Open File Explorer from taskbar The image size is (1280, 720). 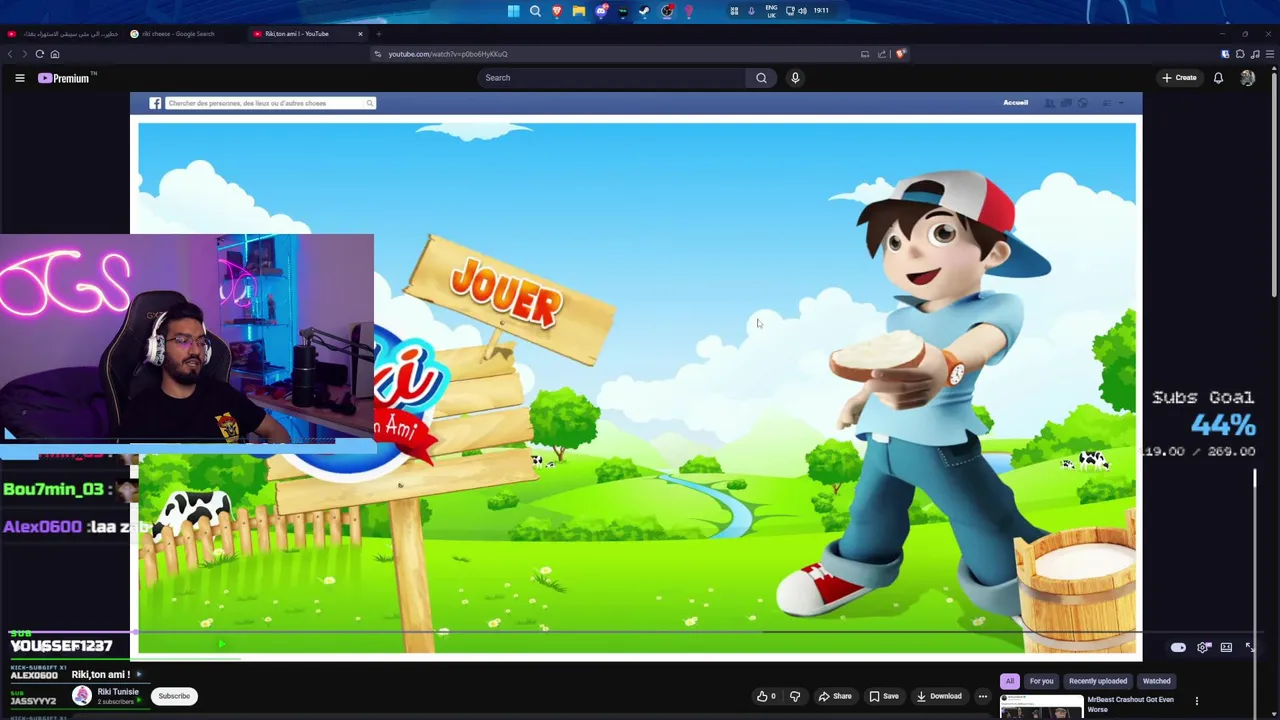(x=579, y=11)
